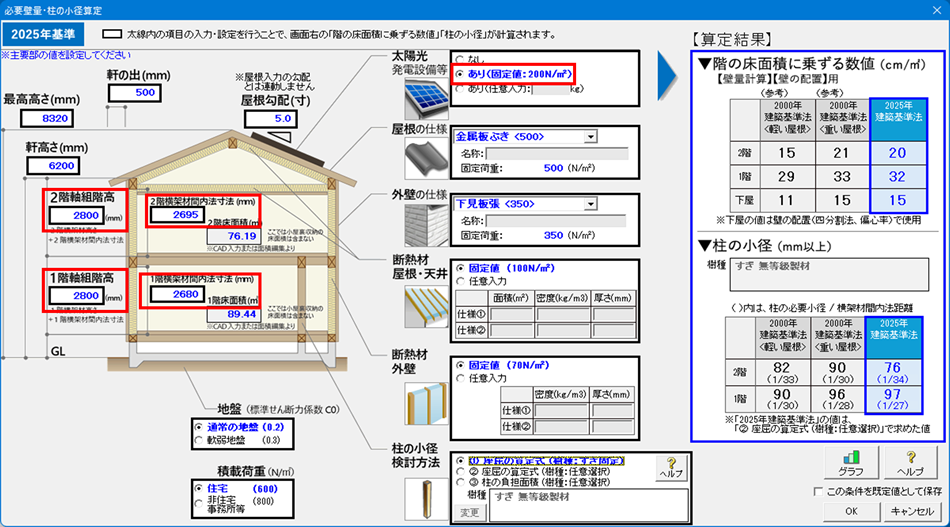Open column method ヘルプ question icon
The width and height of the screenshot is (950, 527).
point(671,468)
